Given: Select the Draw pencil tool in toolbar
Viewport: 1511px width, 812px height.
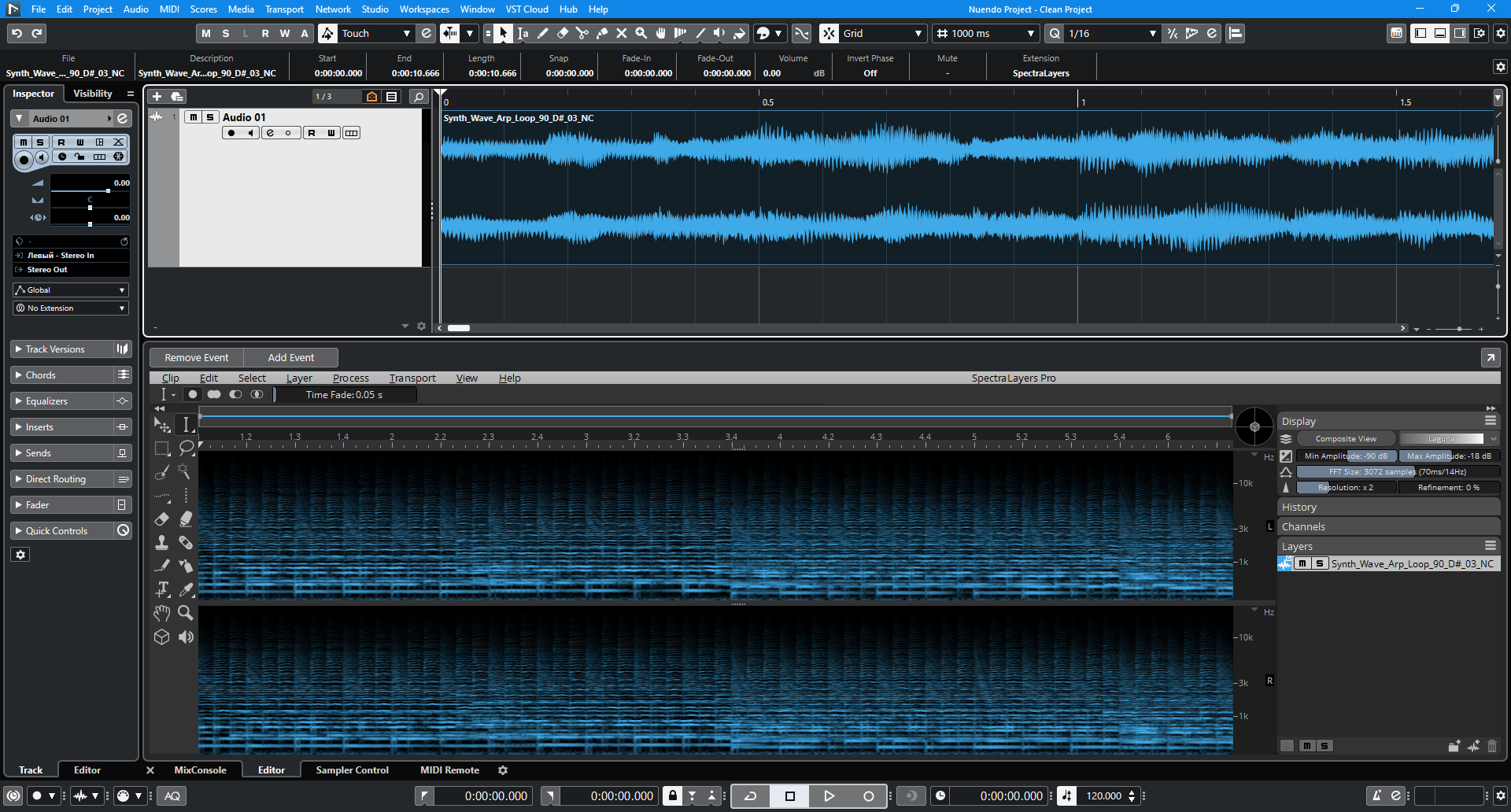Looking at the screenshot, I should coord(543,33).
